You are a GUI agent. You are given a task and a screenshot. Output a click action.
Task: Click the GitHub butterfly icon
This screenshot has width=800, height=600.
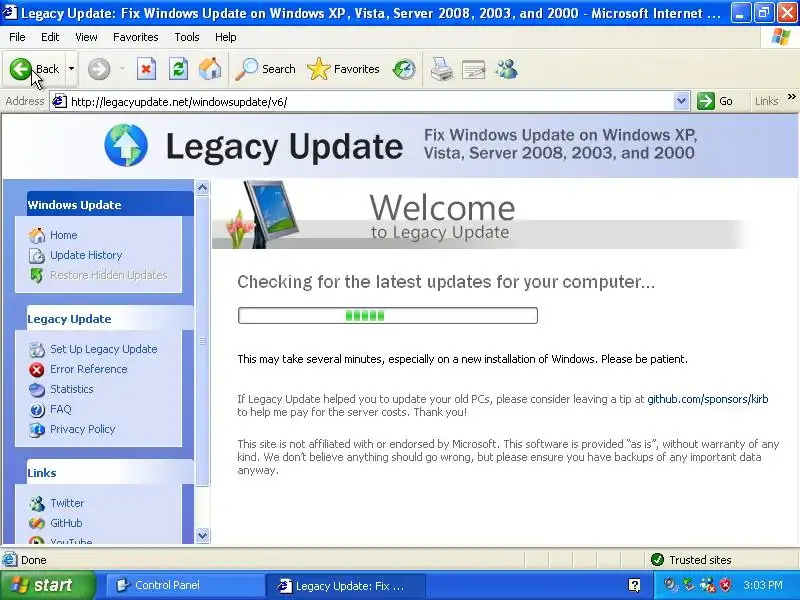37,523
